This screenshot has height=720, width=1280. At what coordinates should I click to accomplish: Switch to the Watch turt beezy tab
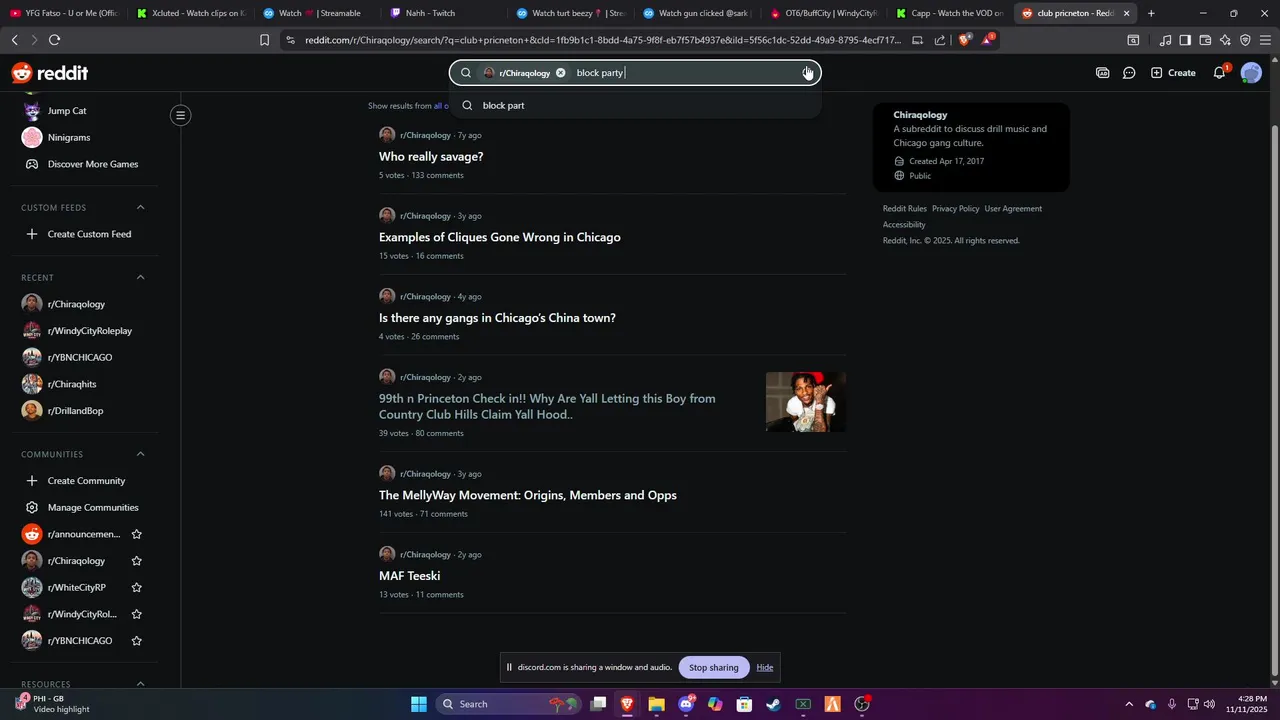coord(571,13)
